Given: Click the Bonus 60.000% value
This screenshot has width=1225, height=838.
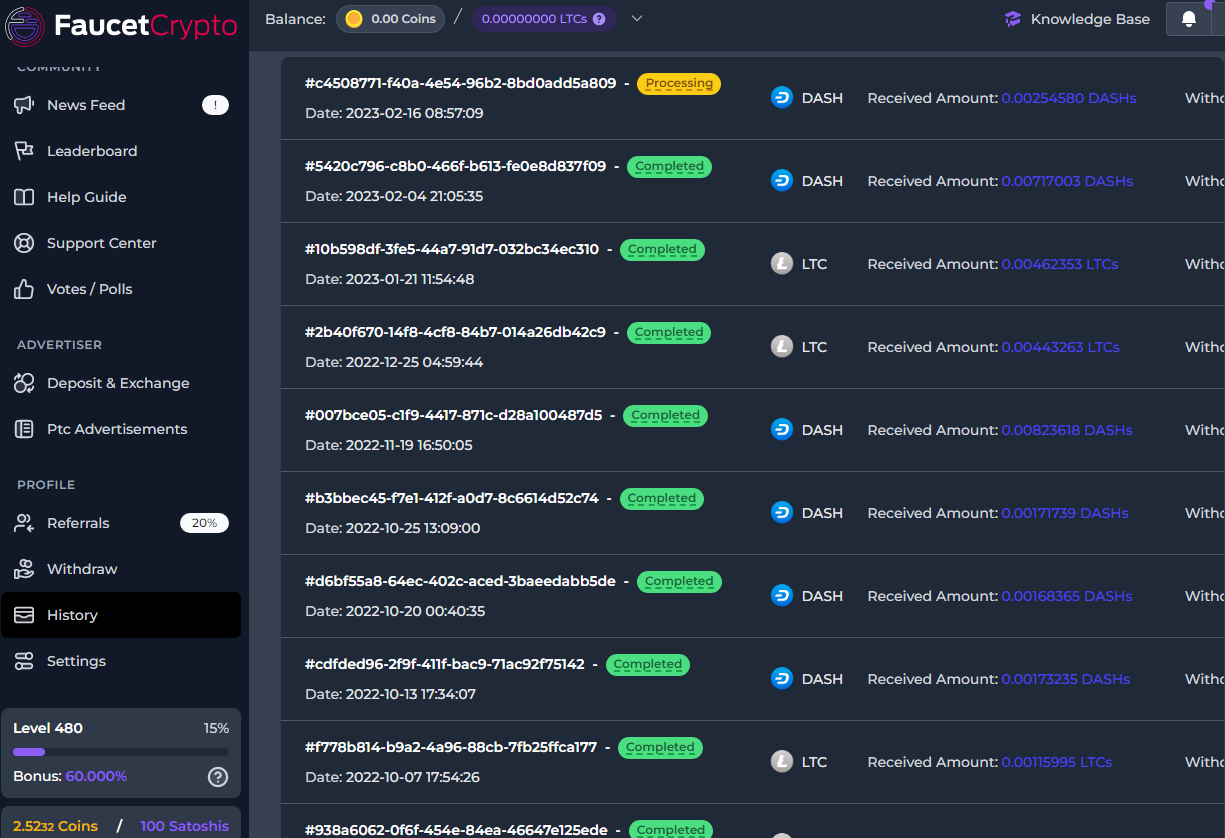Looking at the screenshot, I should [x=96, y=777].
